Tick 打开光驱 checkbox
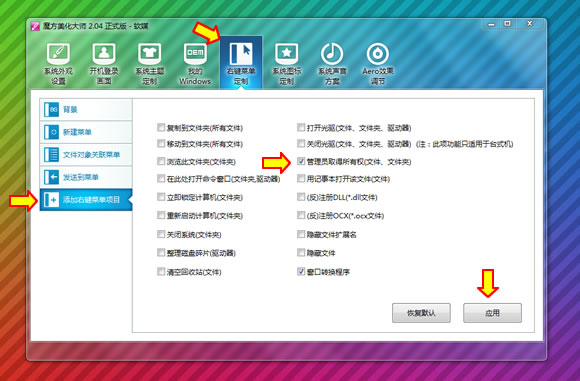The height and width of the screenshot is (381, 580). (x=301, y=128)
